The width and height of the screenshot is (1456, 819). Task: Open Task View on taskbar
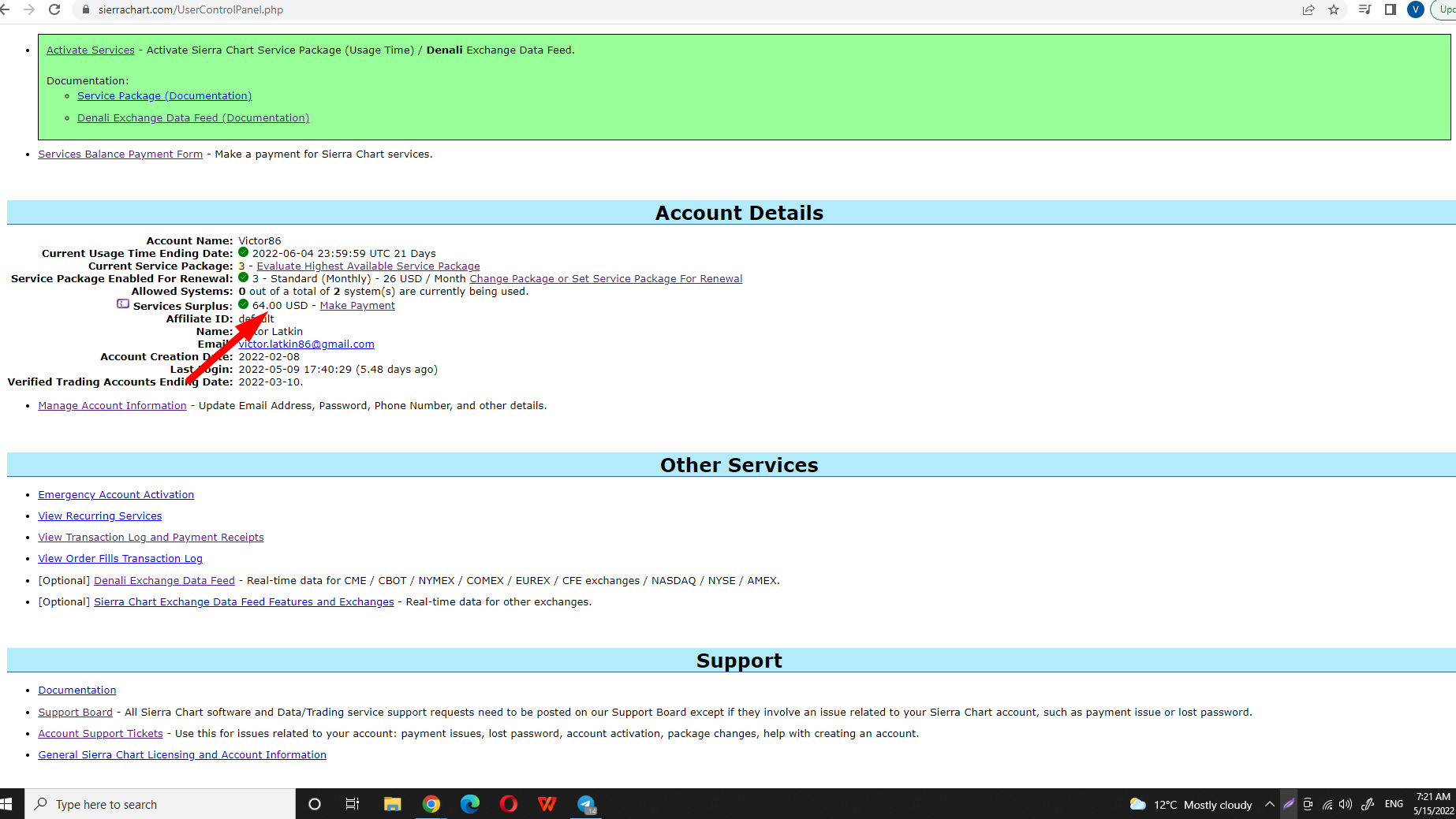pos(353,804)
